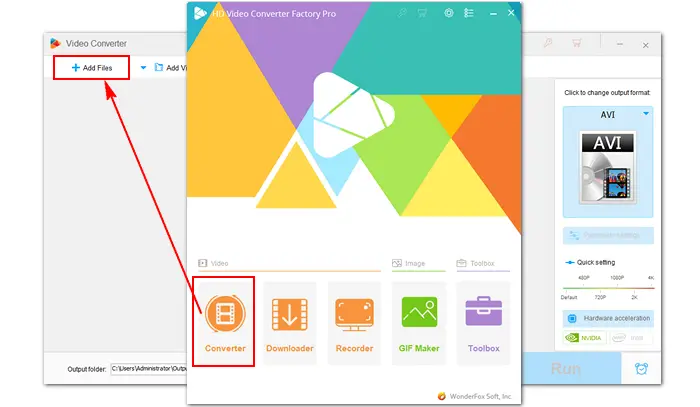The width and height of the screenshot is (700, 407).
Task: Launch the Recorder module
Action: (354, 323)
